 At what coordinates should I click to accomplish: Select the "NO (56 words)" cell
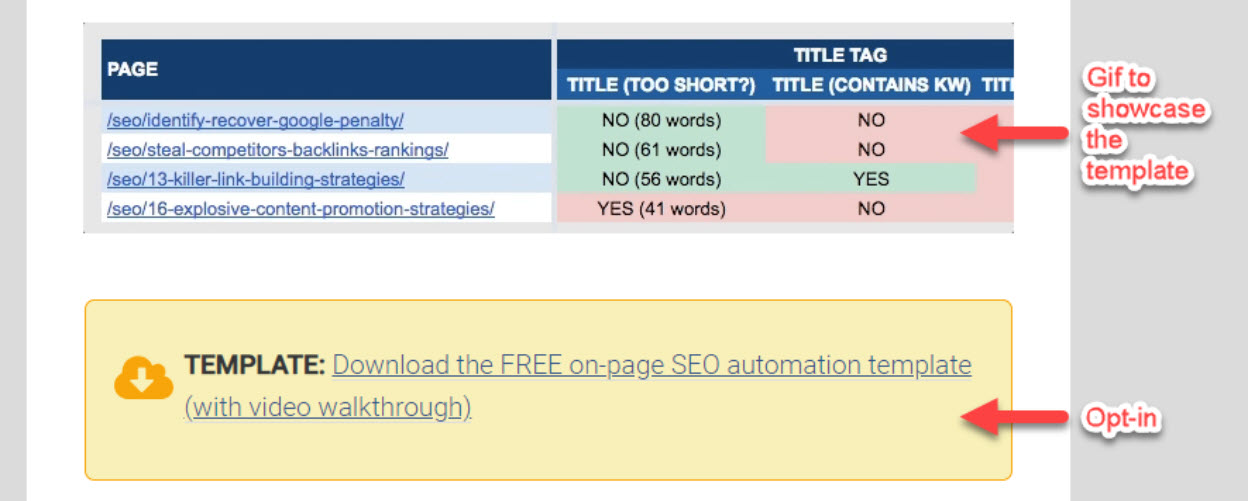[660, 180]
